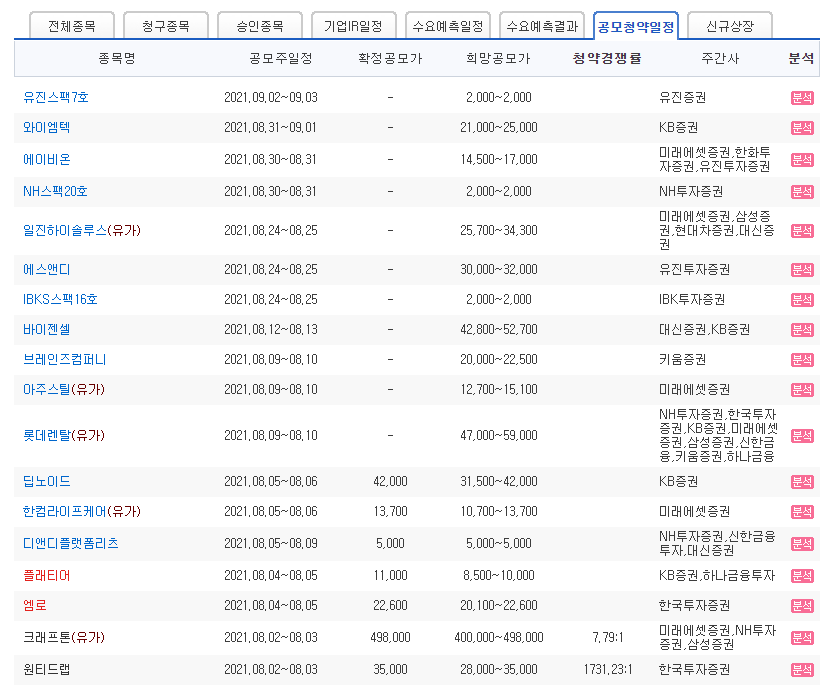Select the 승인종목 tab
This screenshot has height=688, width=828.
coord(260,26)
